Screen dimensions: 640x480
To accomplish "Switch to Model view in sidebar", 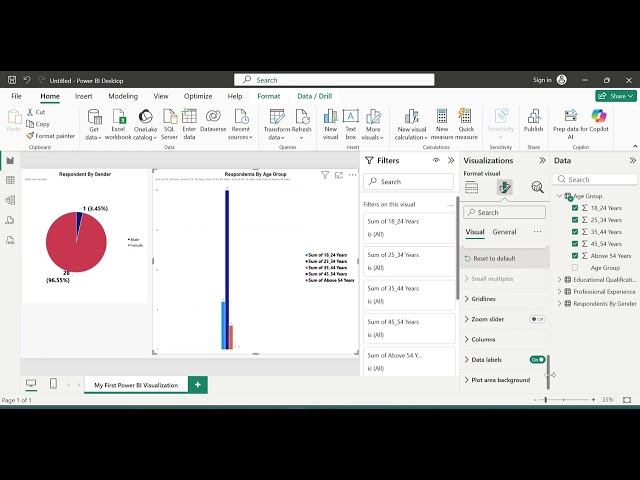I will pos(10,200).
